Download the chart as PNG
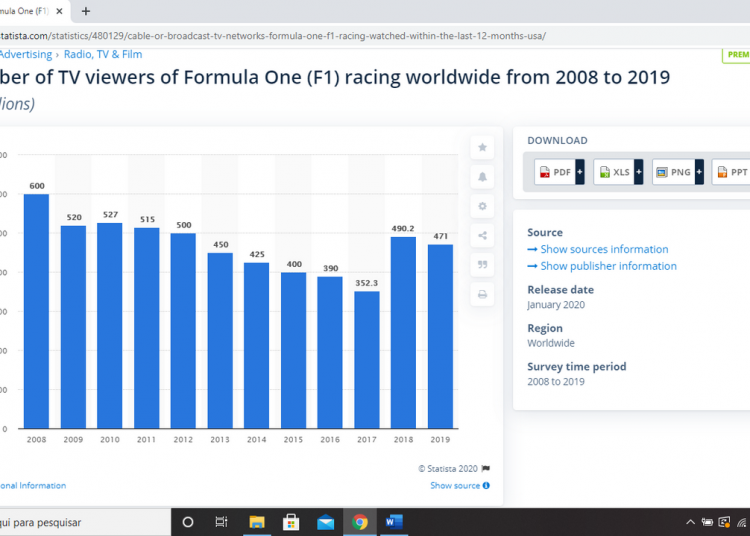Viewport: 750px width, 536px height. click(x=673, y=172)
